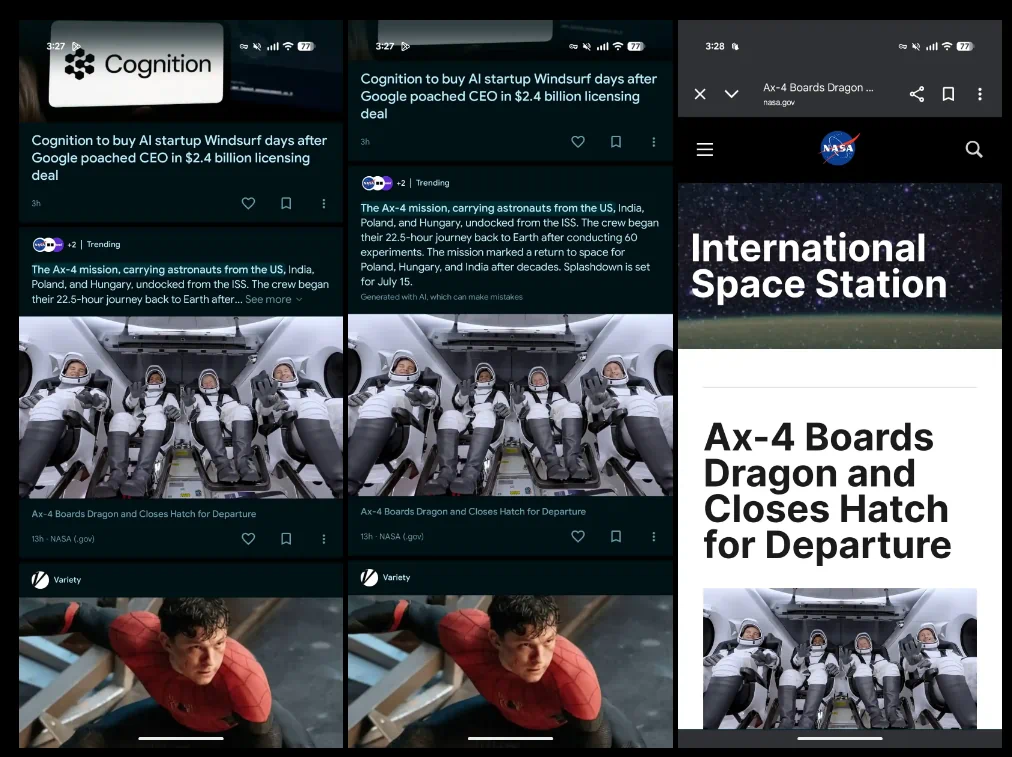
Task: Open search on the NASA site
Action: pos(974,150)
